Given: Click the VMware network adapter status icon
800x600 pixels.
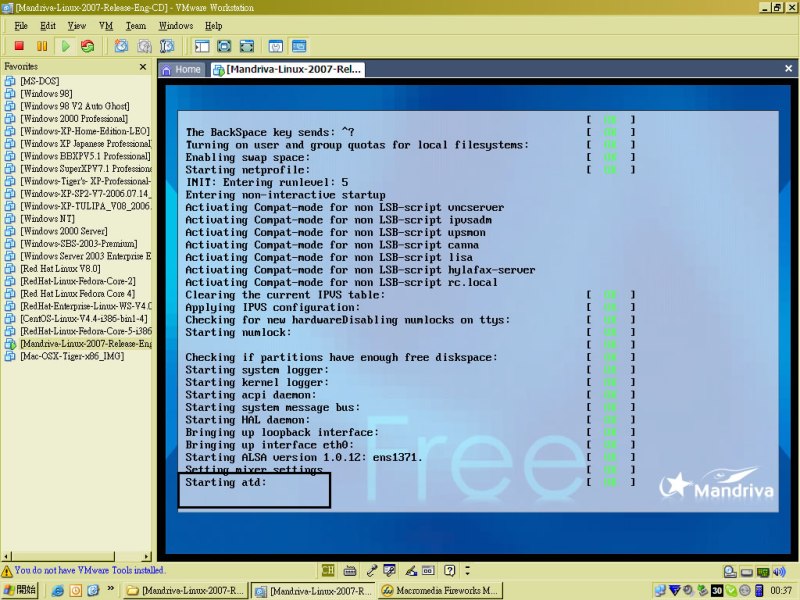Looking at the screenshot, I should (x=763, y=572).
